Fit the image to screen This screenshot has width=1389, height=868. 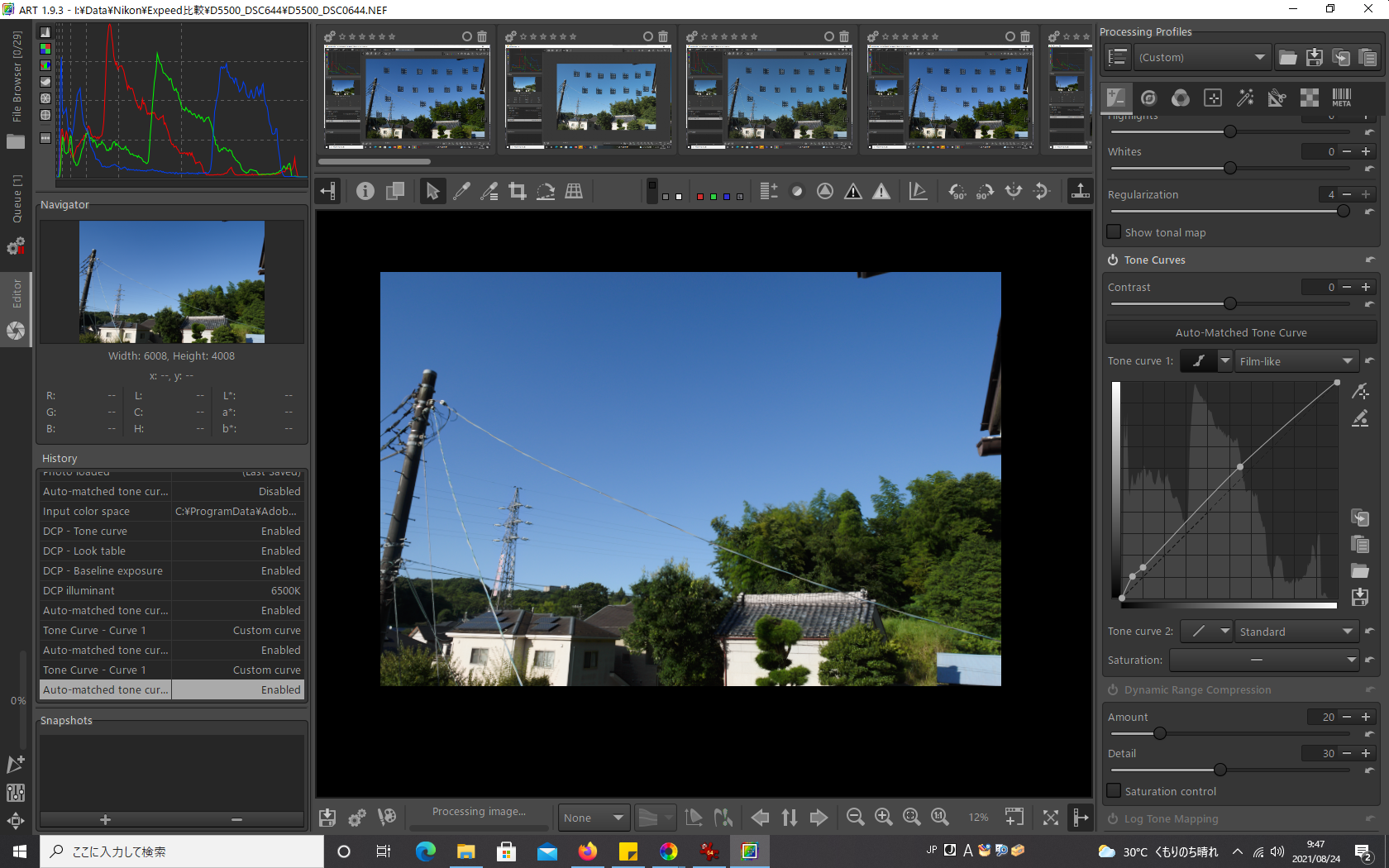coord(912,818)
